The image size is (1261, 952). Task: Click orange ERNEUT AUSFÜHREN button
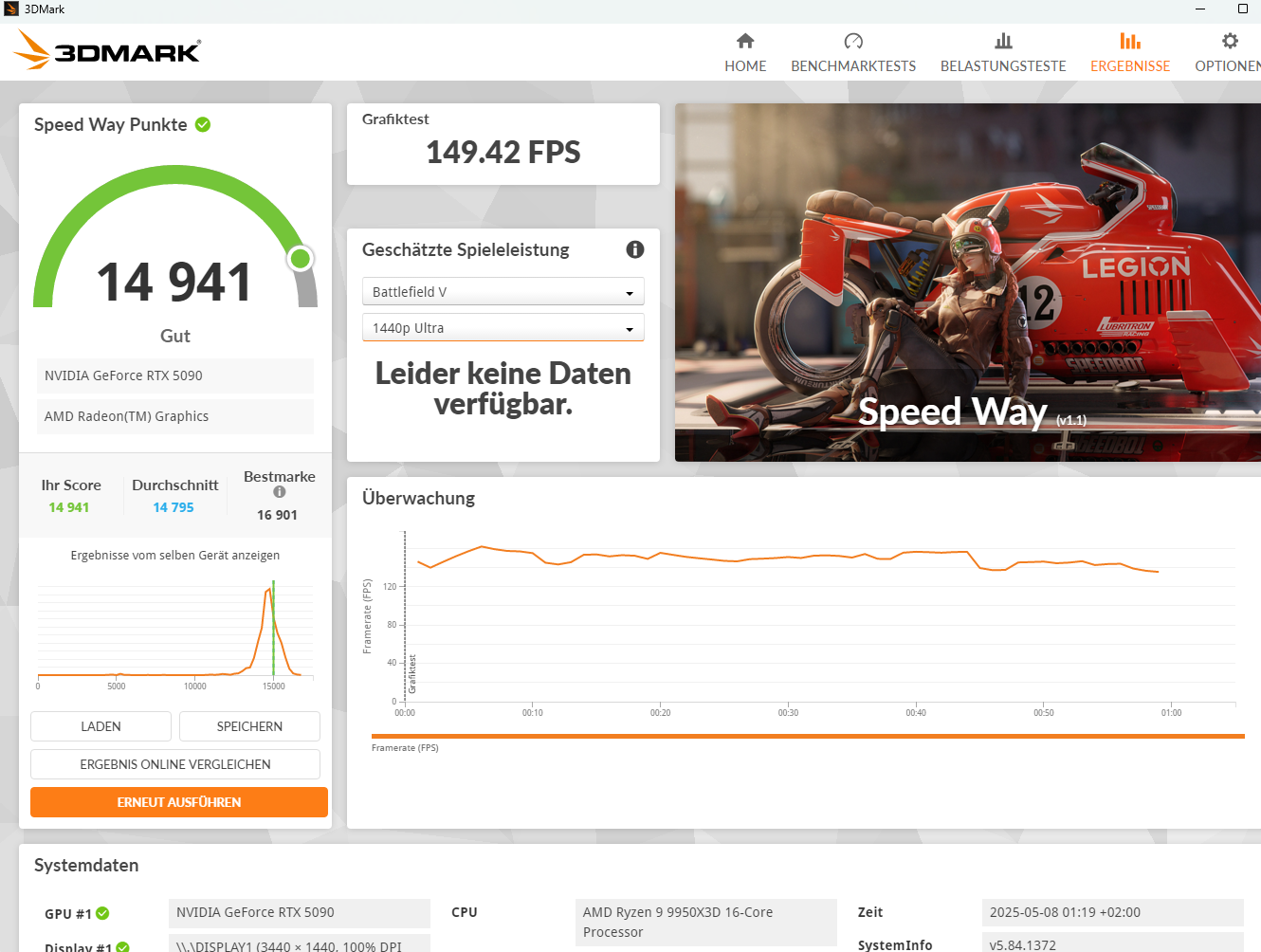tap(179, 802)
